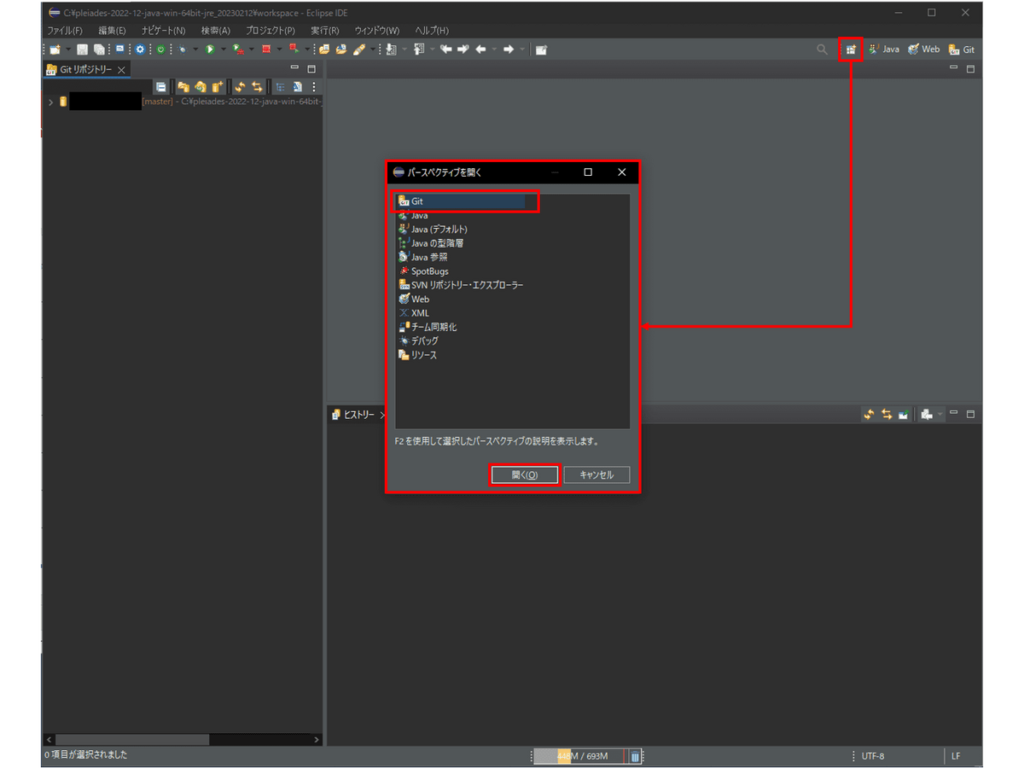Toggle Link with Editor in Git Repositories view
The height and width of the screenshot is (768, 1024).
(257, 87)
